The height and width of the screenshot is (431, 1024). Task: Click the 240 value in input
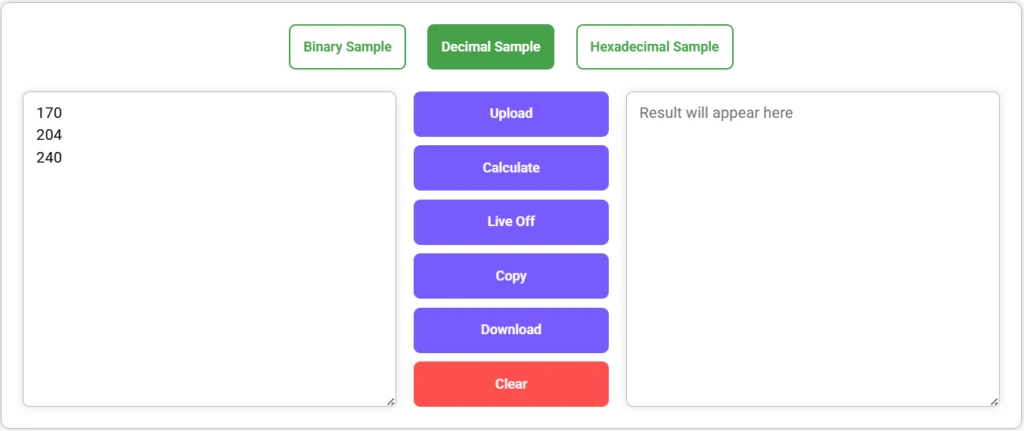pyautogui.click(x=49, y=157)
